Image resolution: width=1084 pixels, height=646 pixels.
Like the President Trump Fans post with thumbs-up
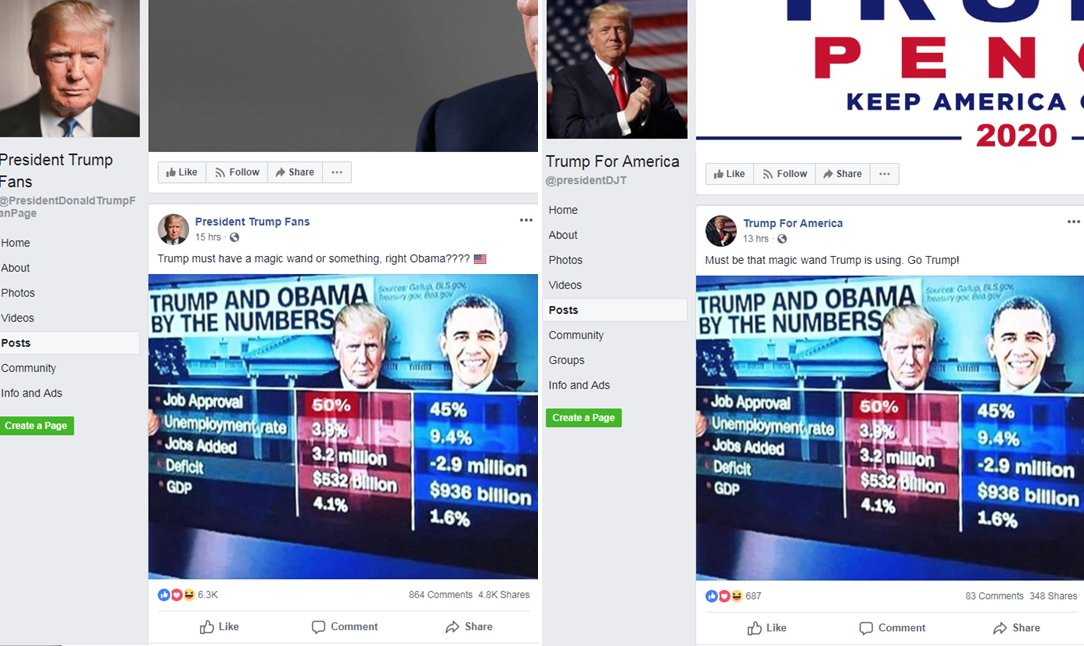coord(219,627)
